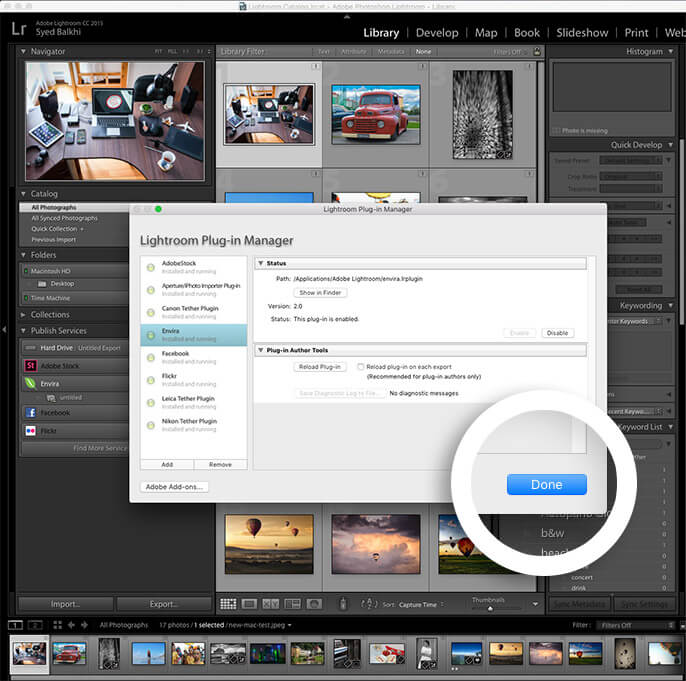The width and height of the screenshot is (686, 681).
Task: Click the Import button
Action: pyautogui.click(x=66, y=604)
